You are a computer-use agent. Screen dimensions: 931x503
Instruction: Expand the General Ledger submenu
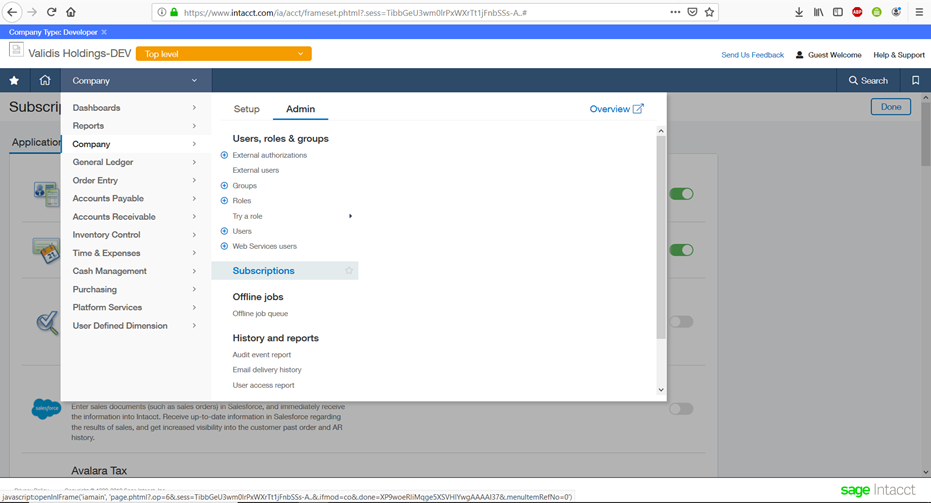point(194,162)
